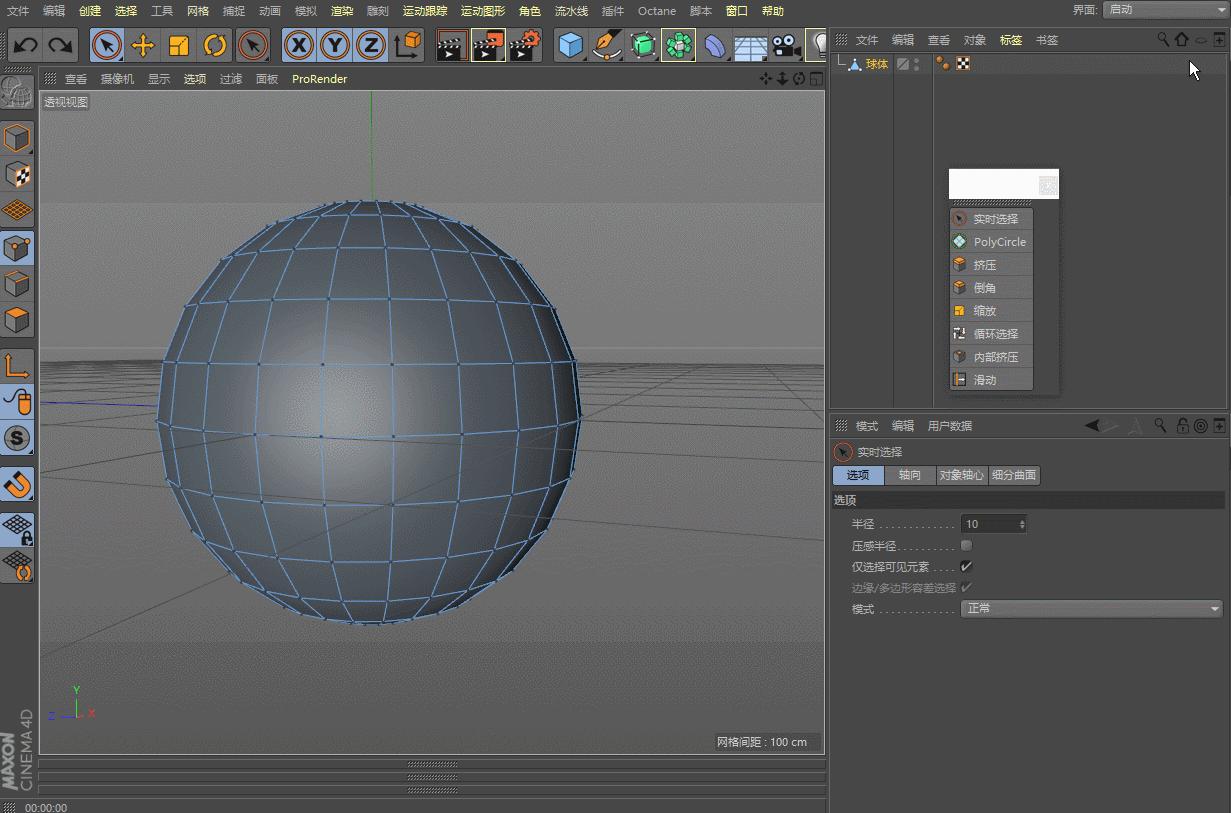Click the Floor environment icon
The image size is (1231, 813).
point(750,46)
